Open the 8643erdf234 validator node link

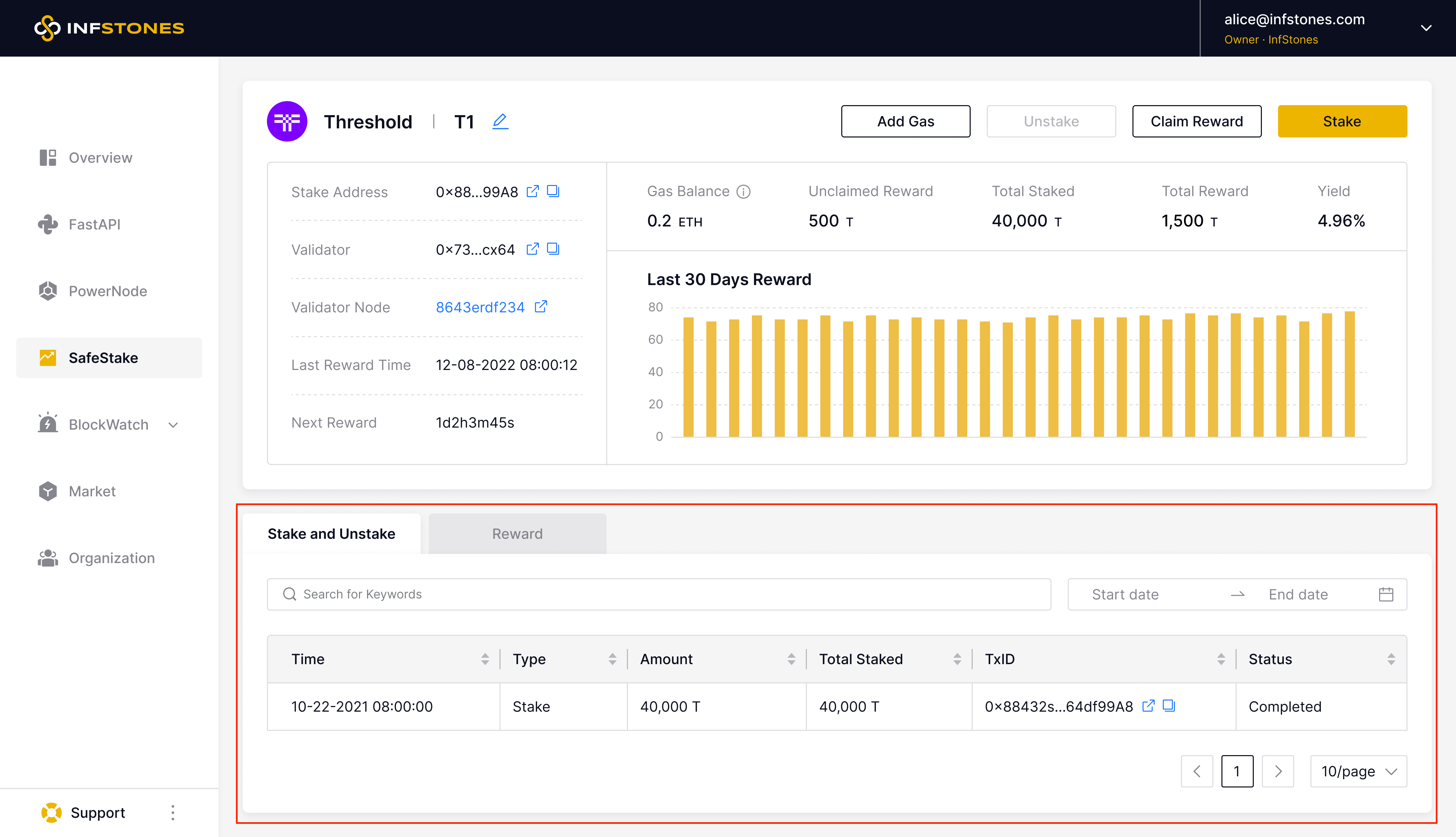click(480, 307)
